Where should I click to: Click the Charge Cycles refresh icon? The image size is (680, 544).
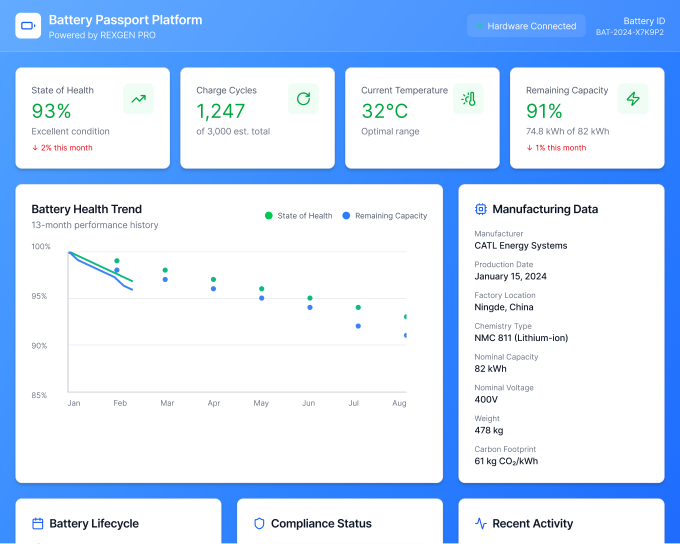(x=303, y=99)
